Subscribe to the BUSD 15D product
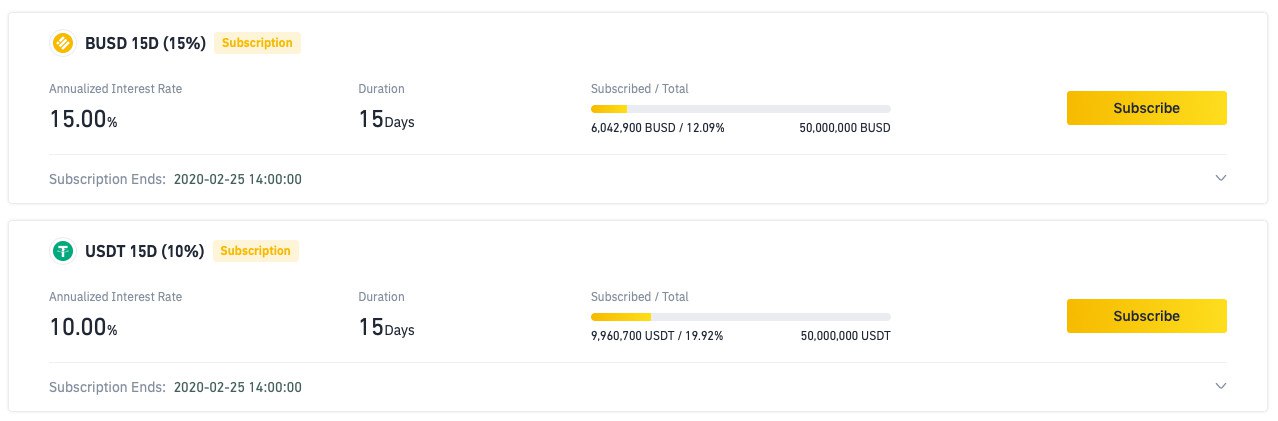 click(1146, 108)
